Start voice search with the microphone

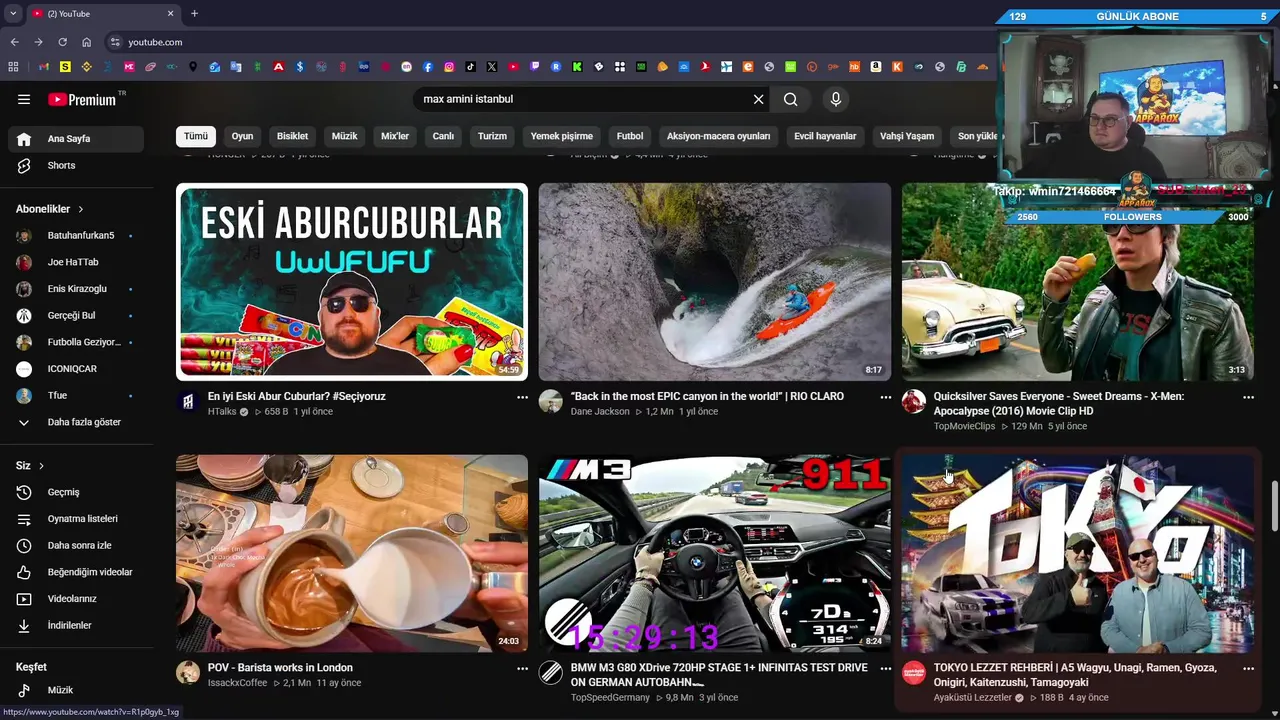coord(836,99)
